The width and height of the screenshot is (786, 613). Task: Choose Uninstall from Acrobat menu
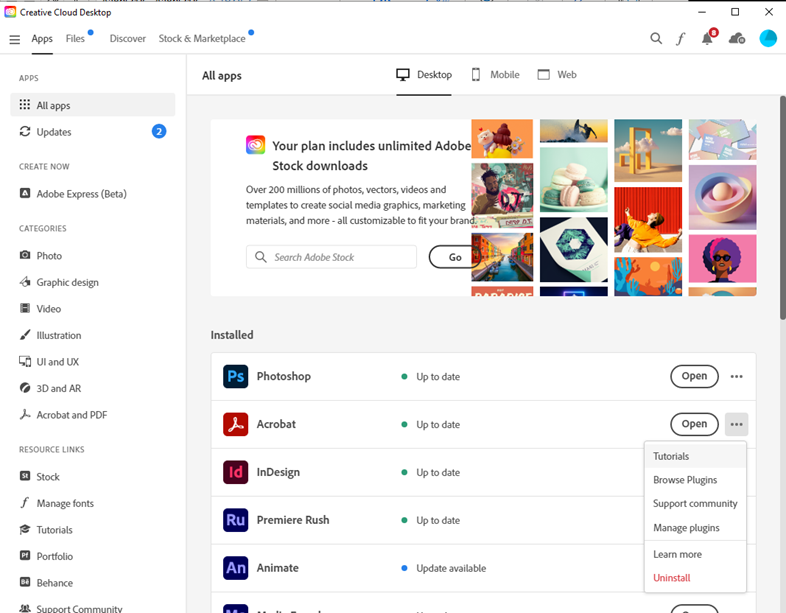click(695, 577)
